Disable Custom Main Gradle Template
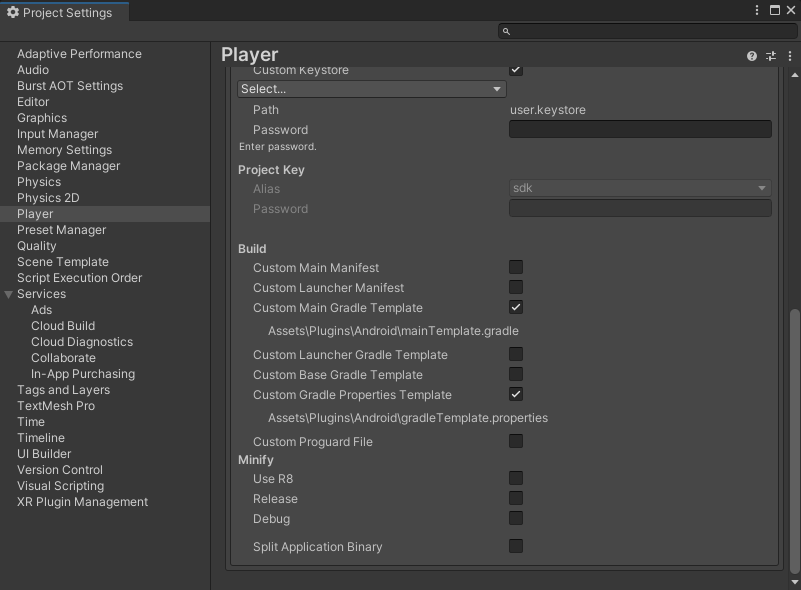Screen dimensions: 801x590 point(516,308)
